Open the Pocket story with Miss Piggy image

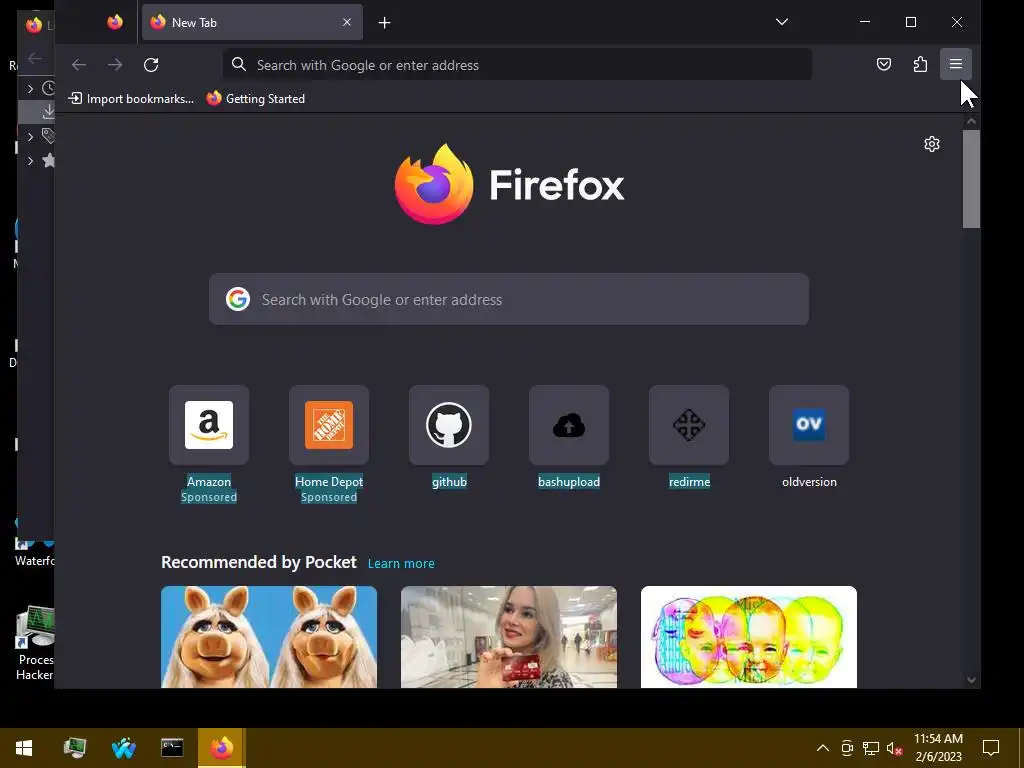coord(269,637)
